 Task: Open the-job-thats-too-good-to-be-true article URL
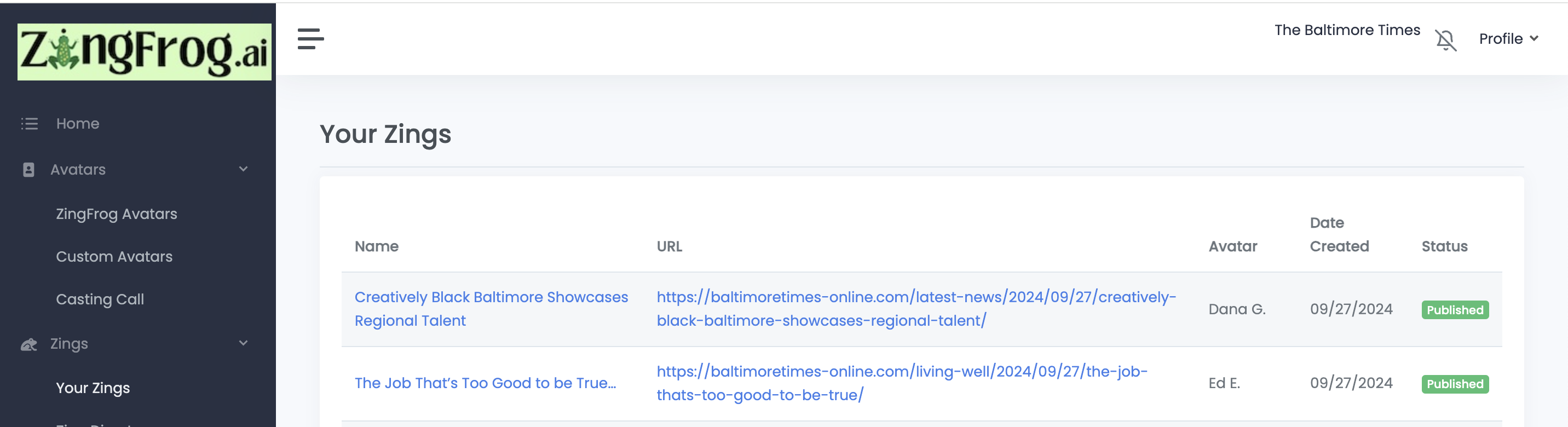coord(902,383)
